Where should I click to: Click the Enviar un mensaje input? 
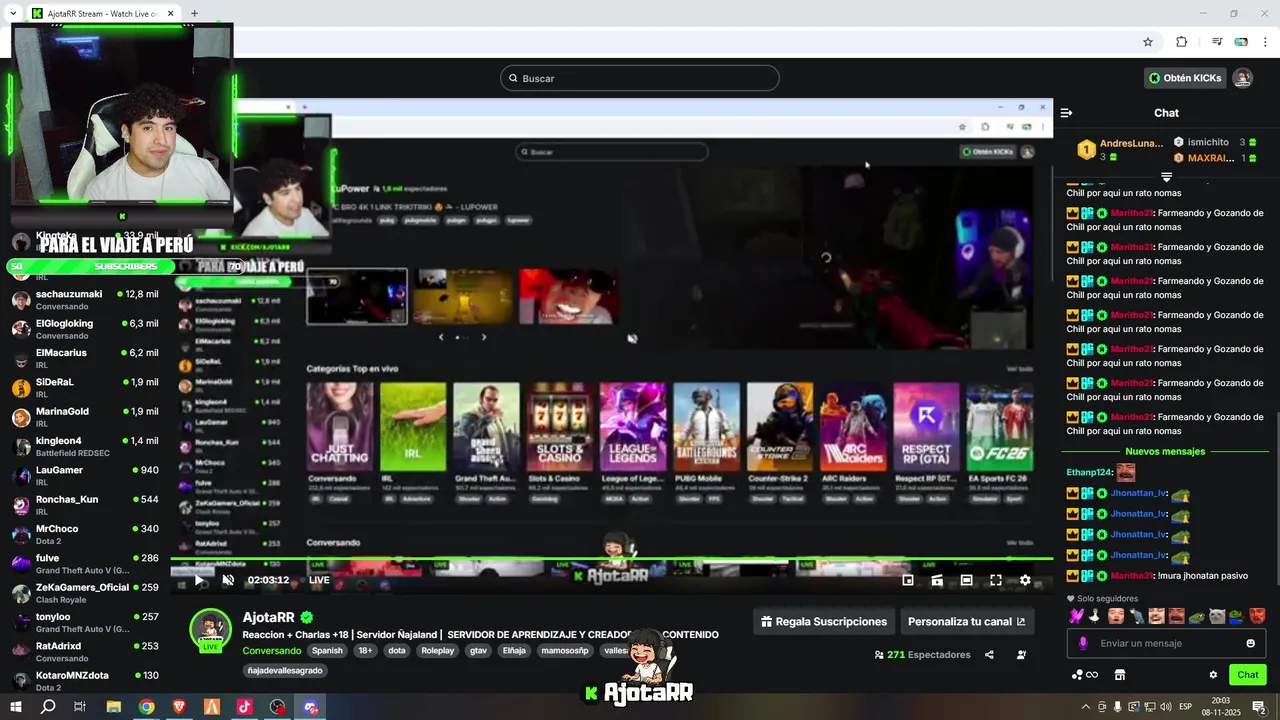click(x=1167, y=643)
